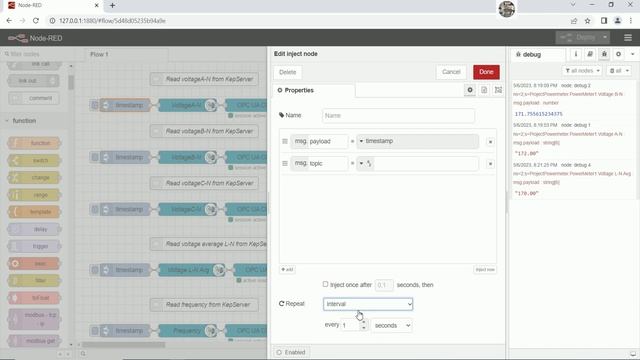Click the Done button
This screenshot has height=360, width=640.
(x=486, y=72)
